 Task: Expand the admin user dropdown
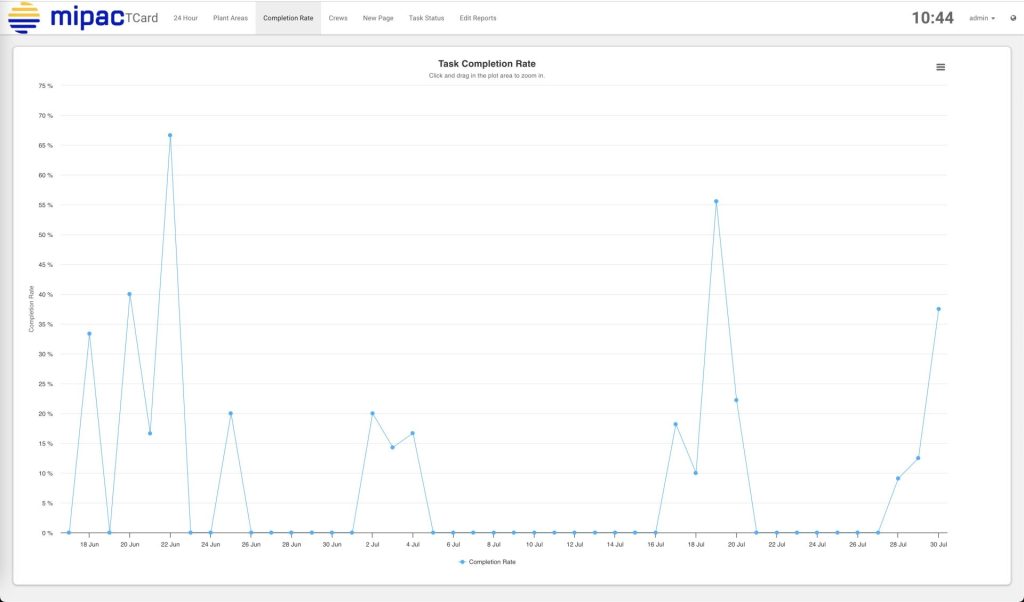(x=982, y=18)
